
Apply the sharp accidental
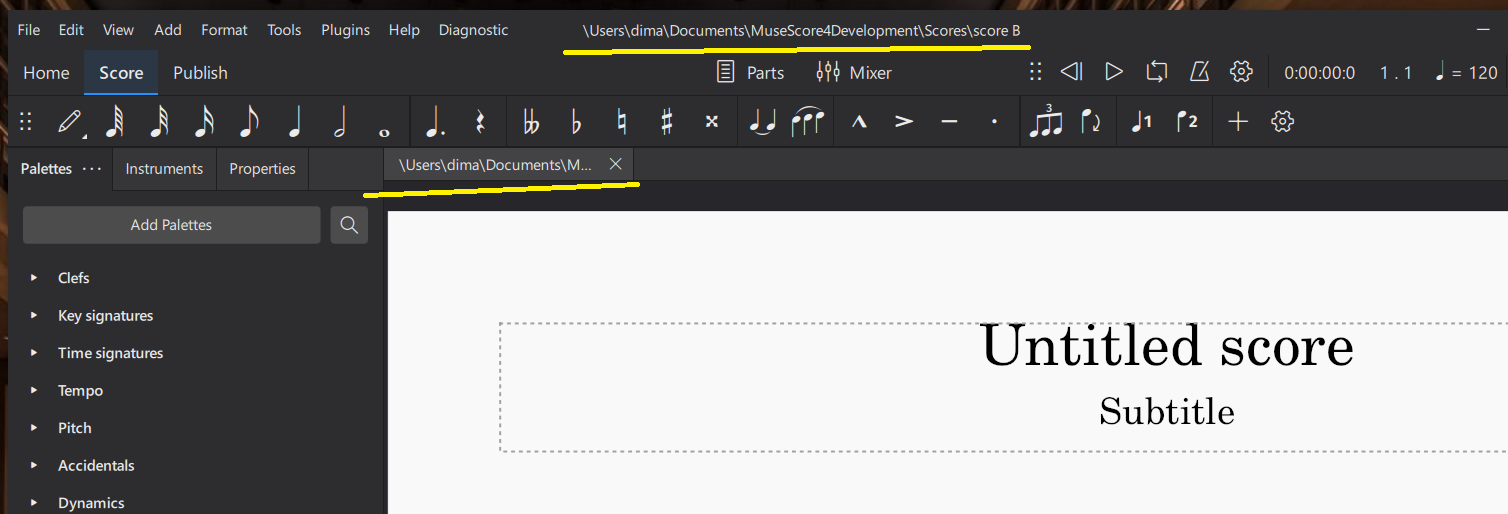click(666, 122)
